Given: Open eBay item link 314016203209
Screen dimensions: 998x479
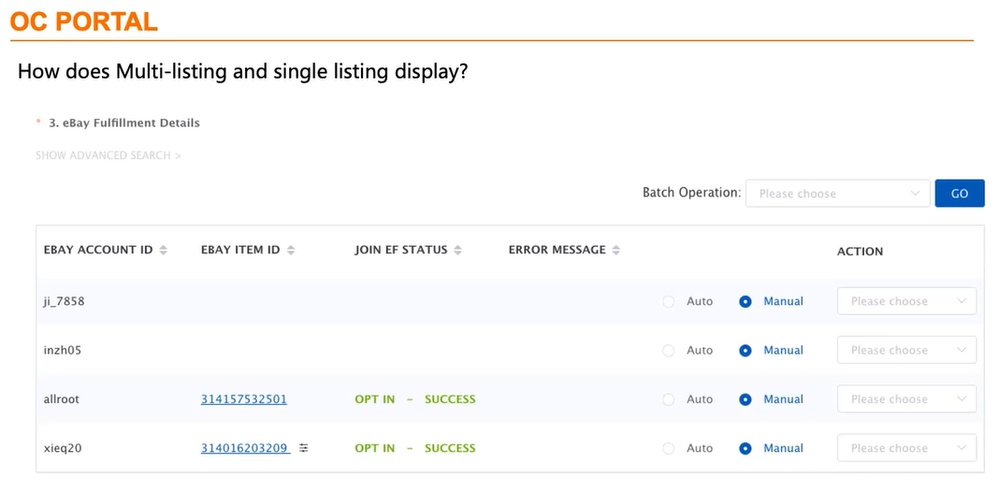Looking at the screenshot, I should coord(245,448).
